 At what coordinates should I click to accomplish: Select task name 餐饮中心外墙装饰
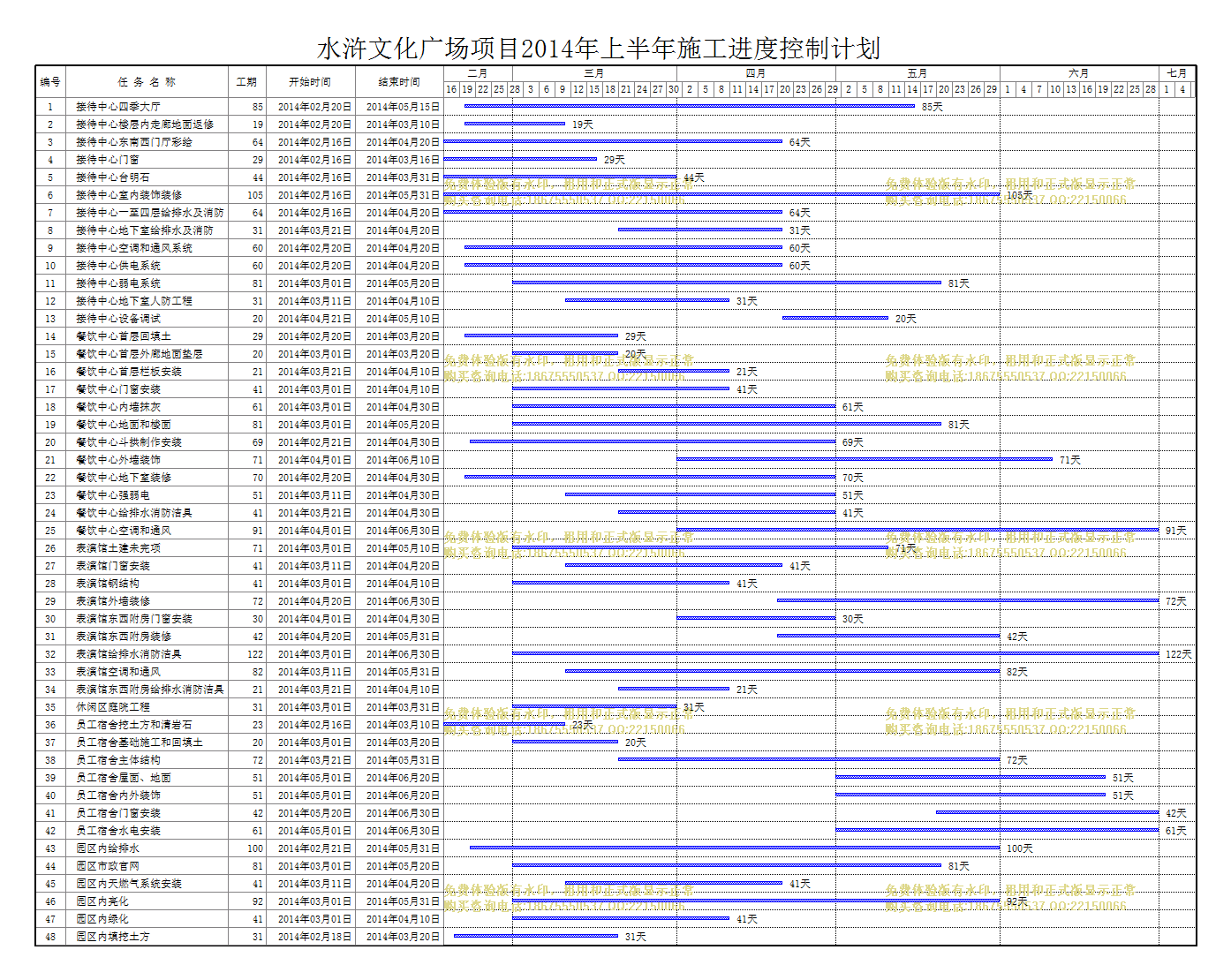tap(118, 460)
